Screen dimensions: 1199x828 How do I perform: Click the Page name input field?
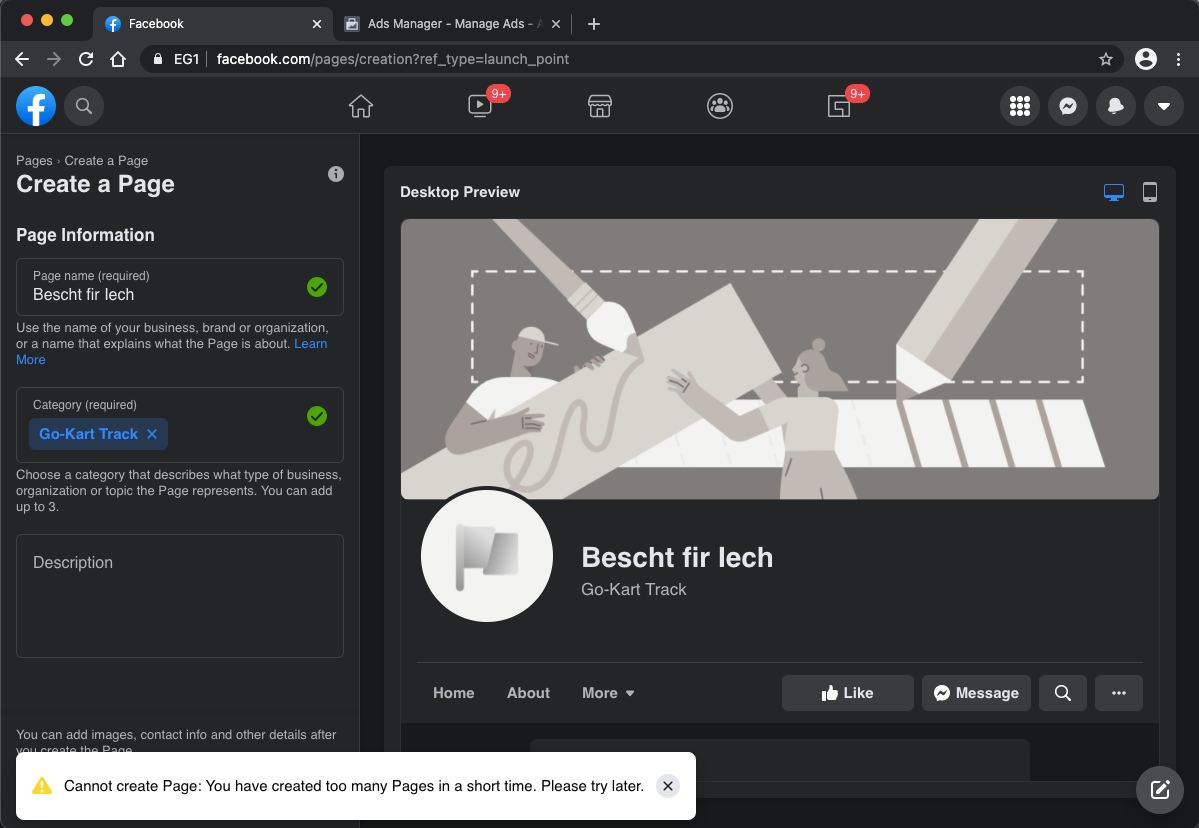[x=180, y=287]
